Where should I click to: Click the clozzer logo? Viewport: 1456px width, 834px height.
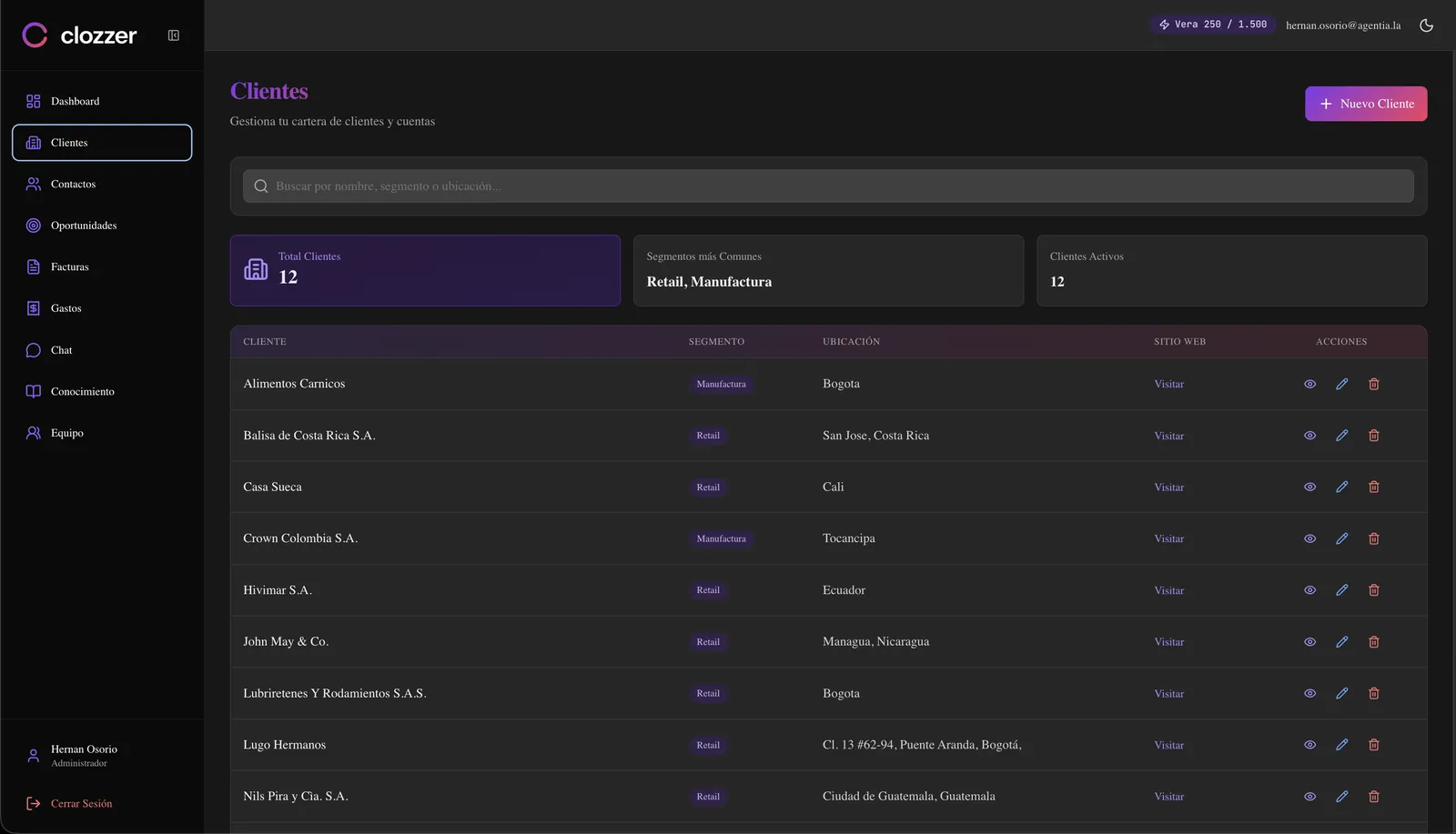click(79, 35)
